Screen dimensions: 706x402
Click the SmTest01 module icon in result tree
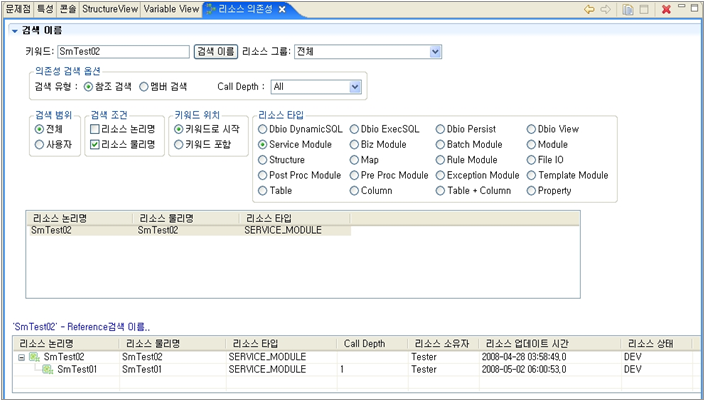47,369
